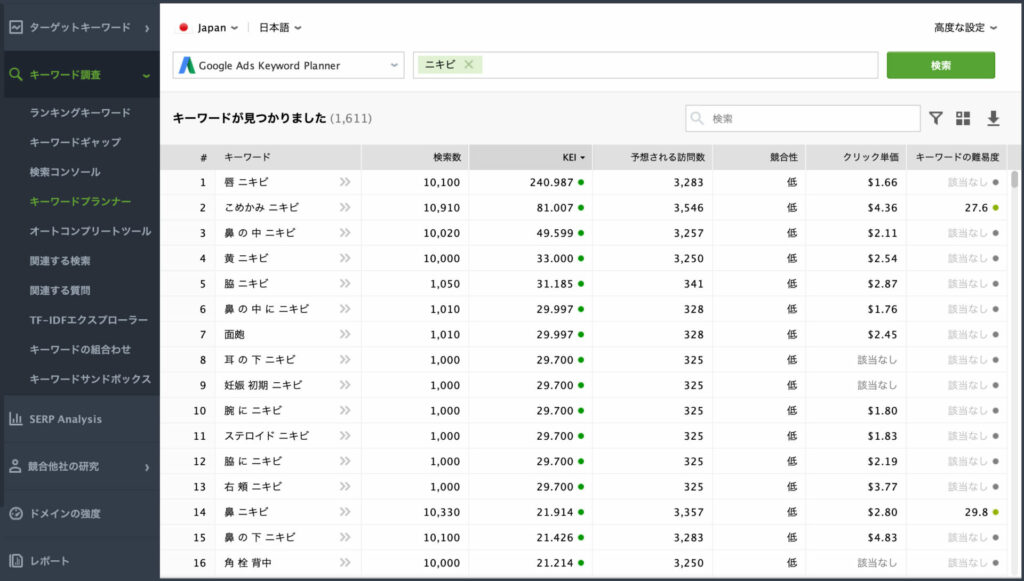Image resolution: width=1024 pixels, height=581 pixels.
Task: Open キーワードギャップ in sidebar
Action: 75,142
